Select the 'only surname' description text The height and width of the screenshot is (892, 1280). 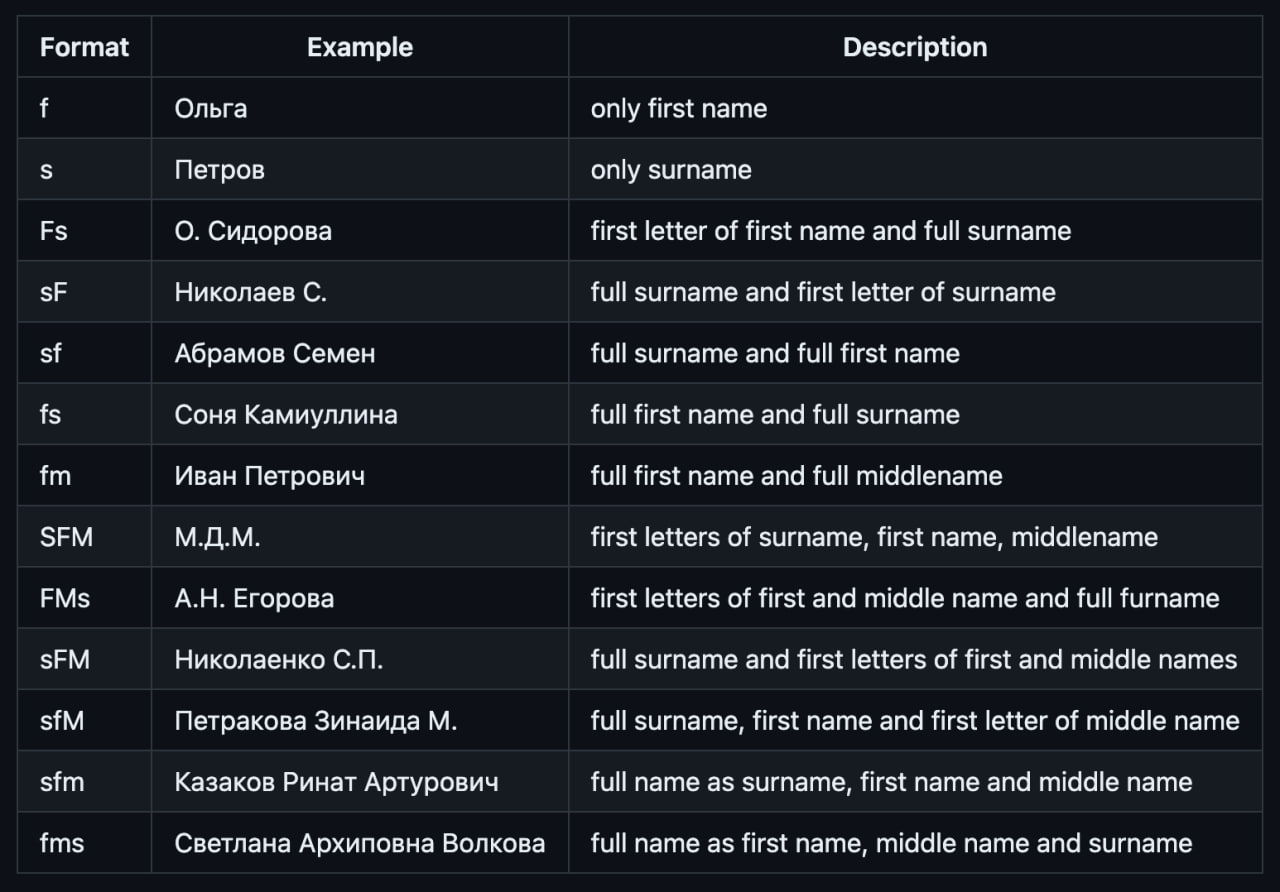[x=670, y=170]
